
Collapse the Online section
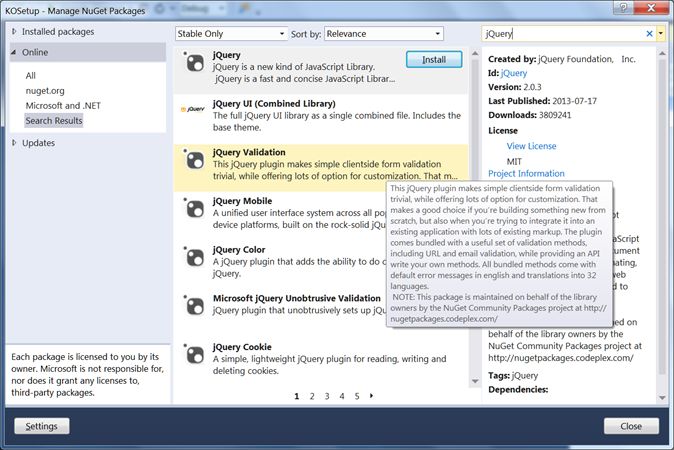14,52
